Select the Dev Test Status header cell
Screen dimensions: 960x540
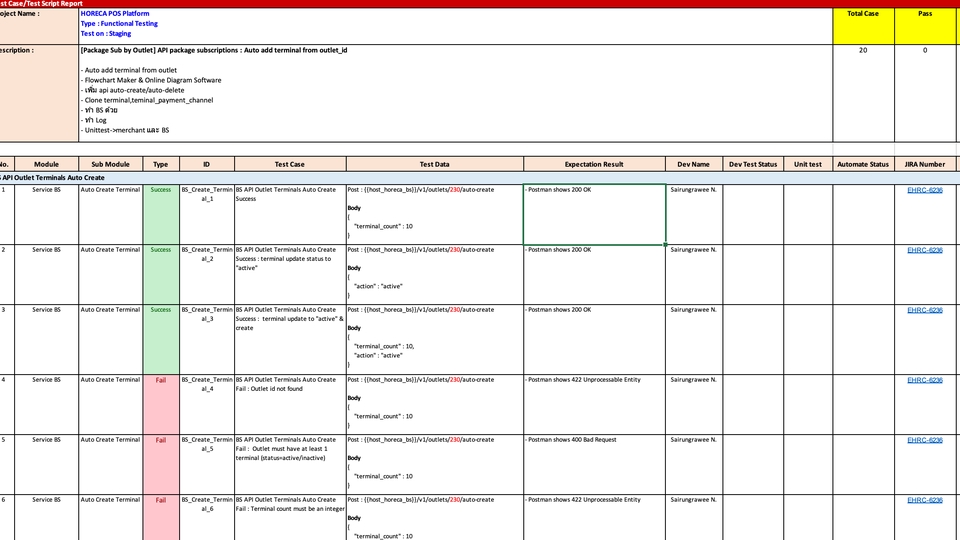[x=752, y=164]
